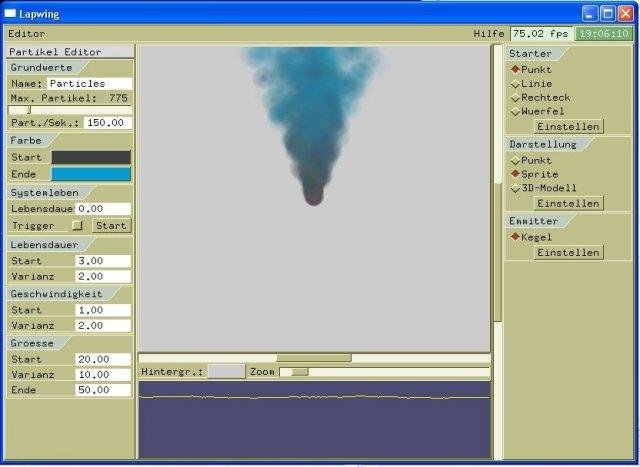Image resolution: width=640 pixels, height=467 pixels.
Task: Select the Kegel emitter option
Action: point(516,237)
